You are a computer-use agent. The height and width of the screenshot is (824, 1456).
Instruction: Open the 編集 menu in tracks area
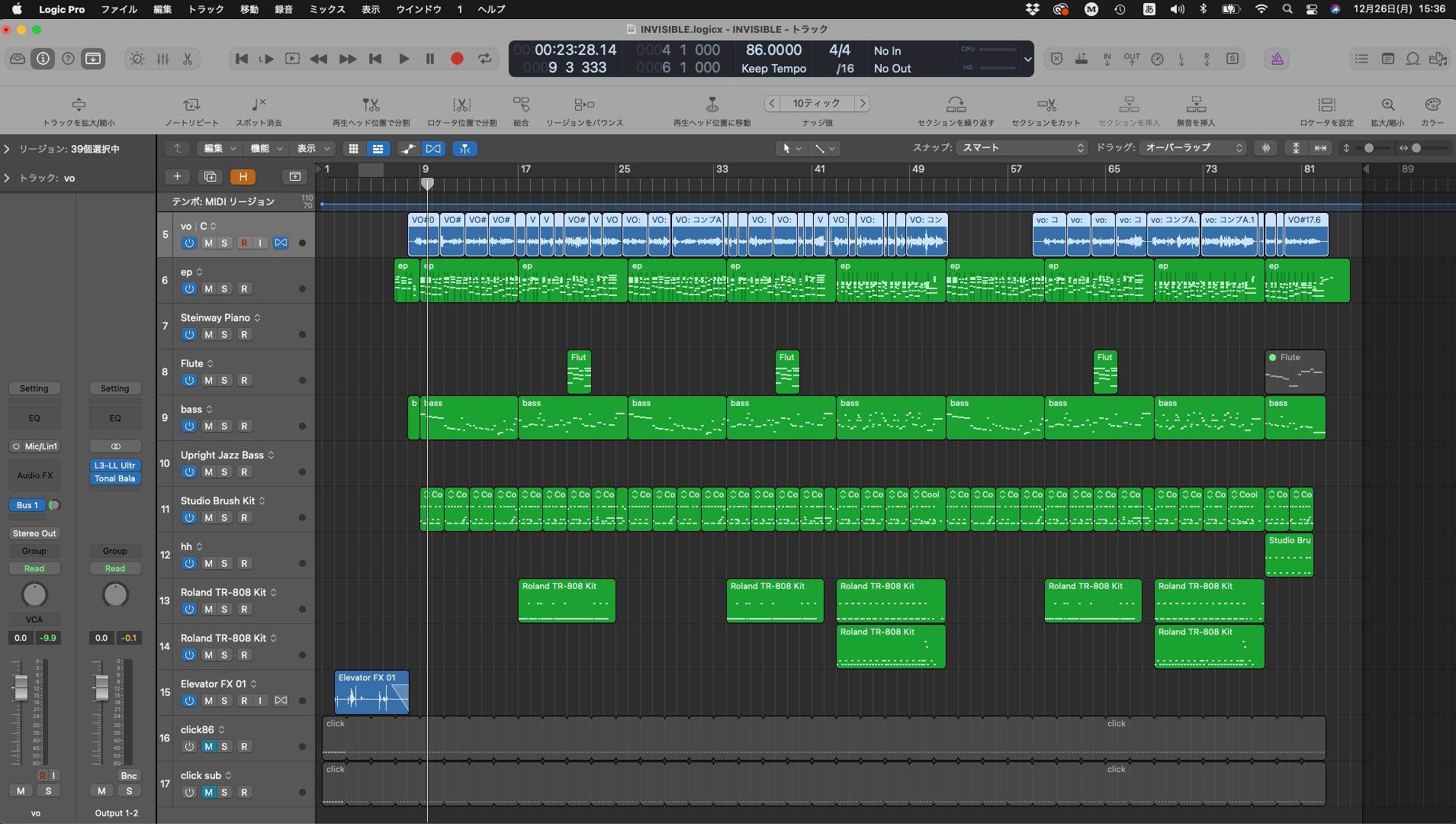coord(218,149)
